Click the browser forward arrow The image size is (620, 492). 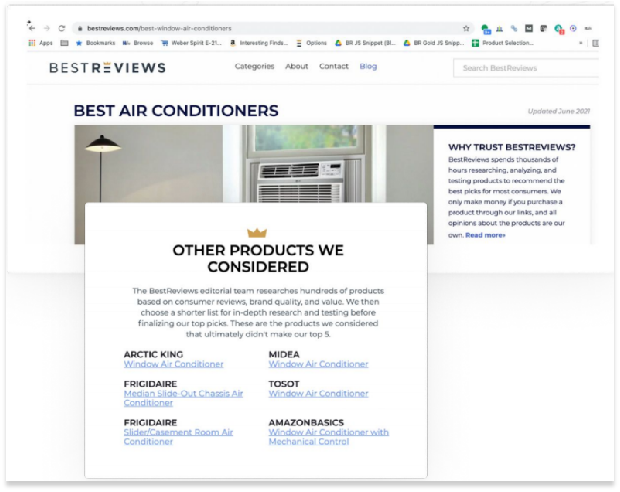click(x=45, y=28)
